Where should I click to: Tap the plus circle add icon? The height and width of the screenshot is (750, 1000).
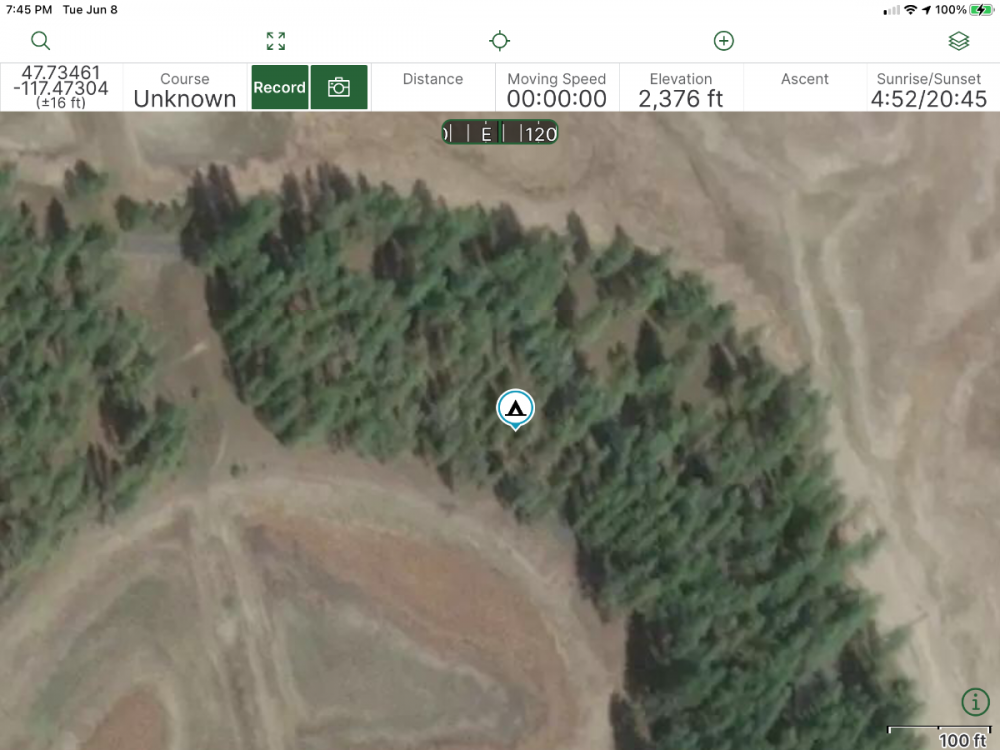click(x=724, y=41)
